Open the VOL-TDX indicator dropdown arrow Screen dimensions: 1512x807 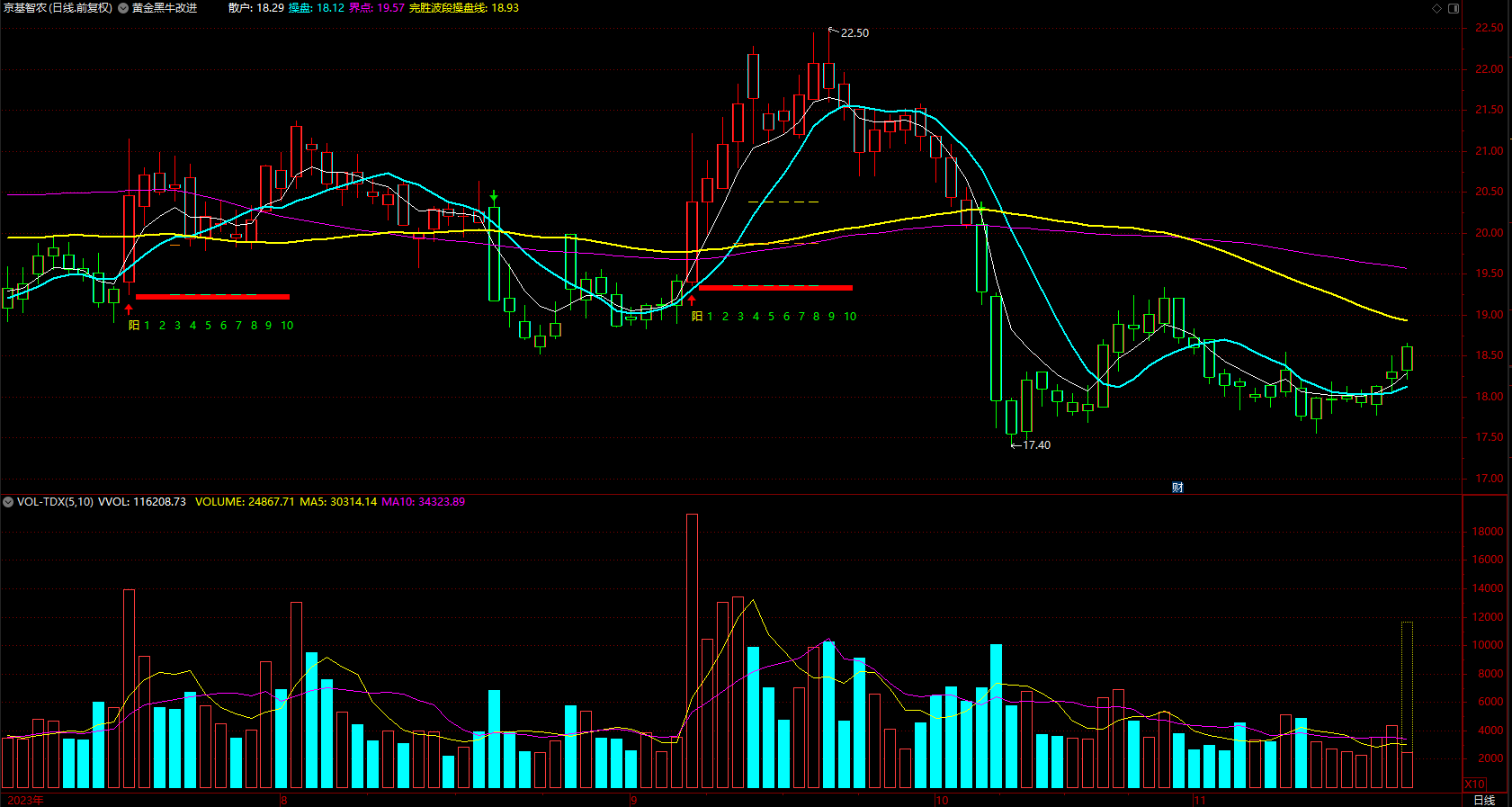click(8, 502)
